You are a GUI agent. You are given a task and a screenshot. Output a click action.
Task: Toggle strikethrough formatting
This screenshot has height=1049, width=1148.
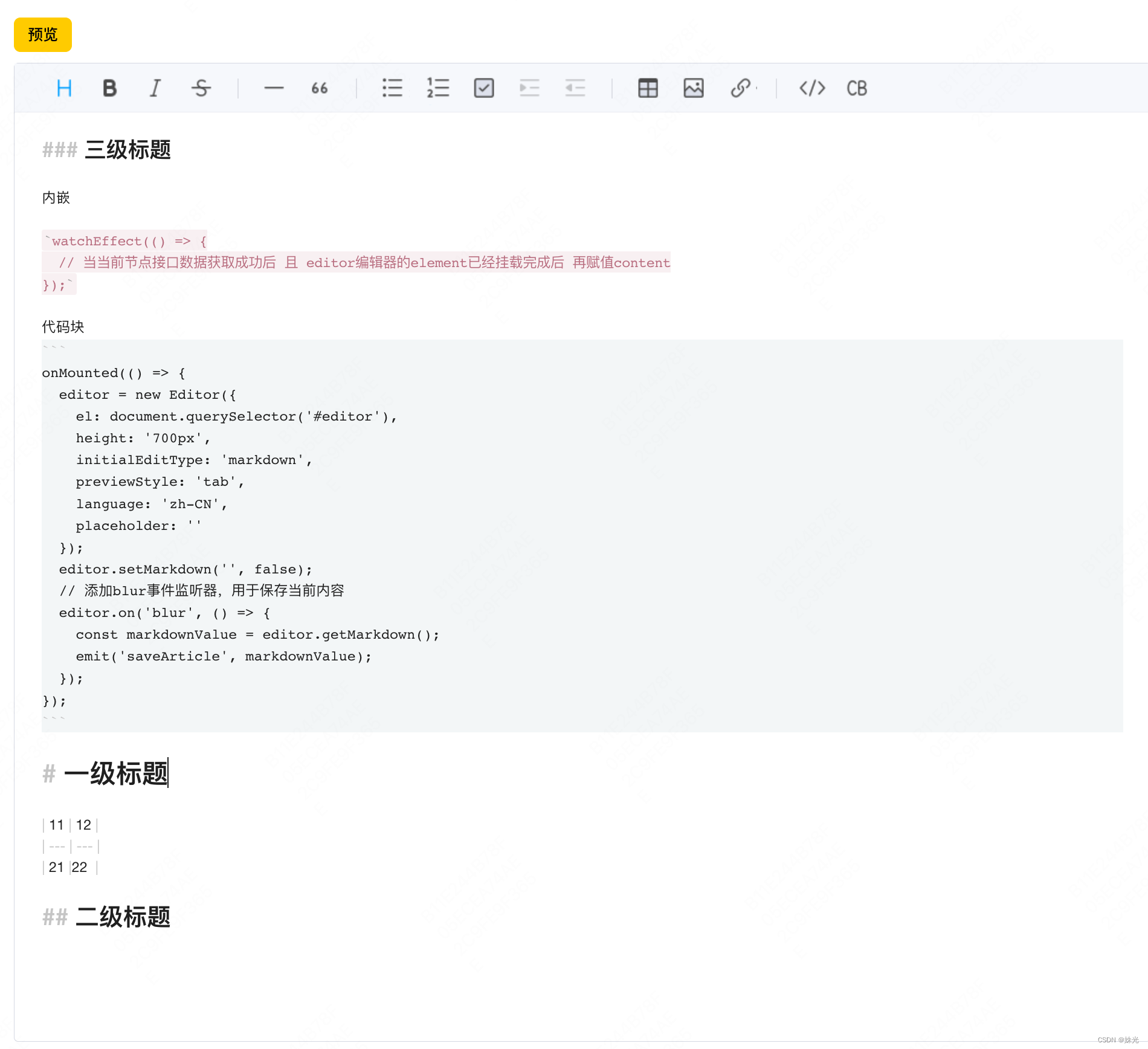tap(201, 88)
